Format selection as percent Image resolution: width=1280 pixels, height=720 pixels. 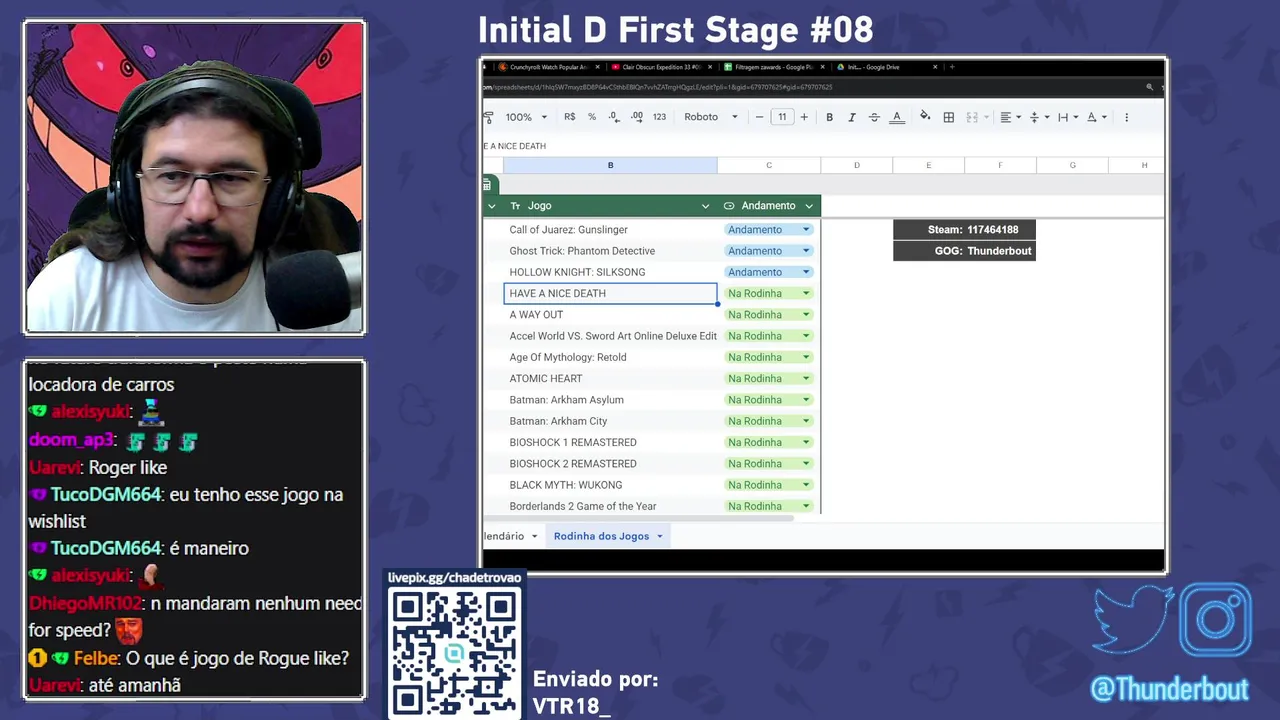[x=592, y=117]
